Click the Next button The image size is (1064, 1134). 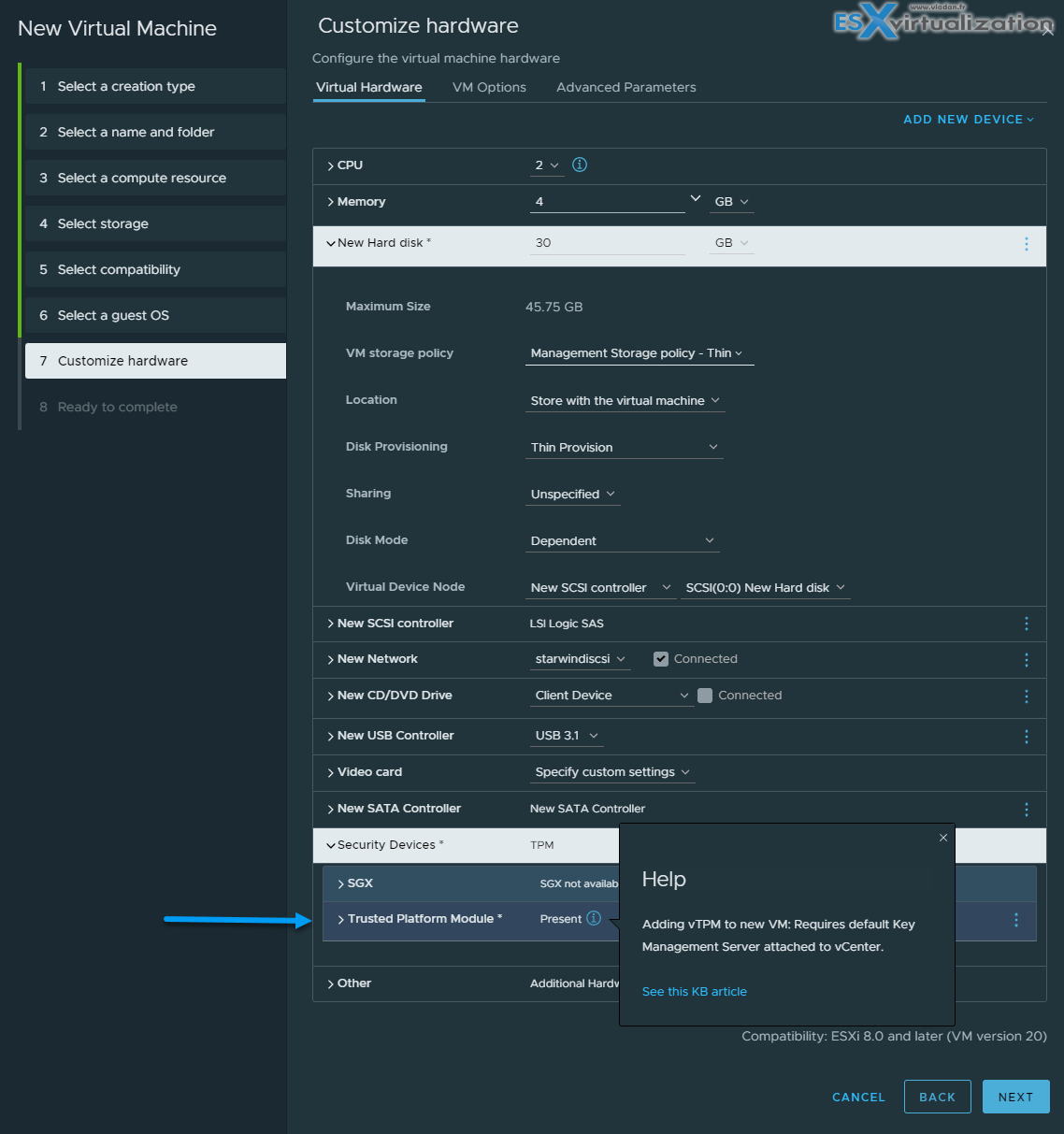1016,1097
